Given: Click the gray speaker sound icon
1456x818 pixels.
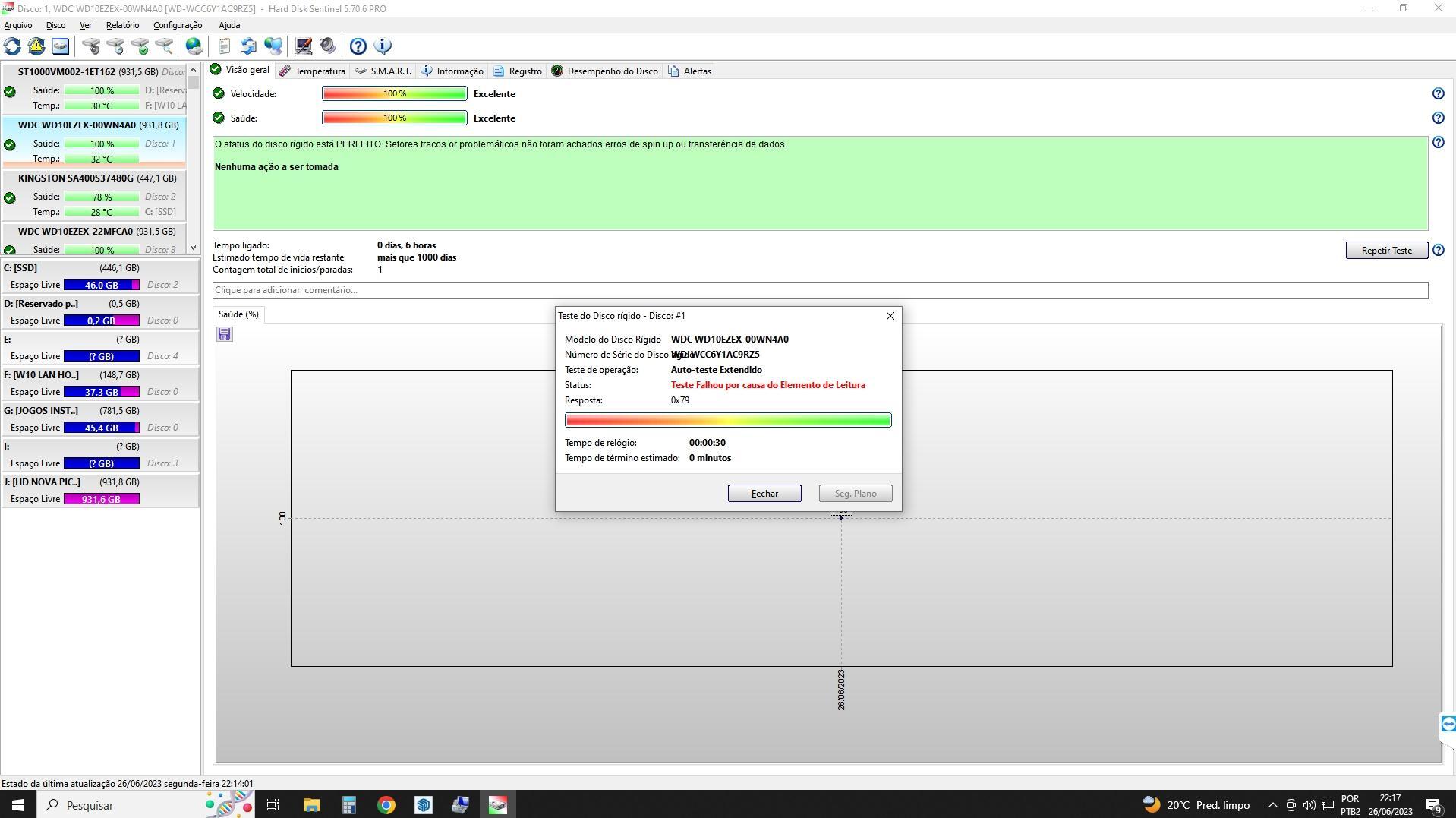Looking at the screenshot, I should click(328, 46).
